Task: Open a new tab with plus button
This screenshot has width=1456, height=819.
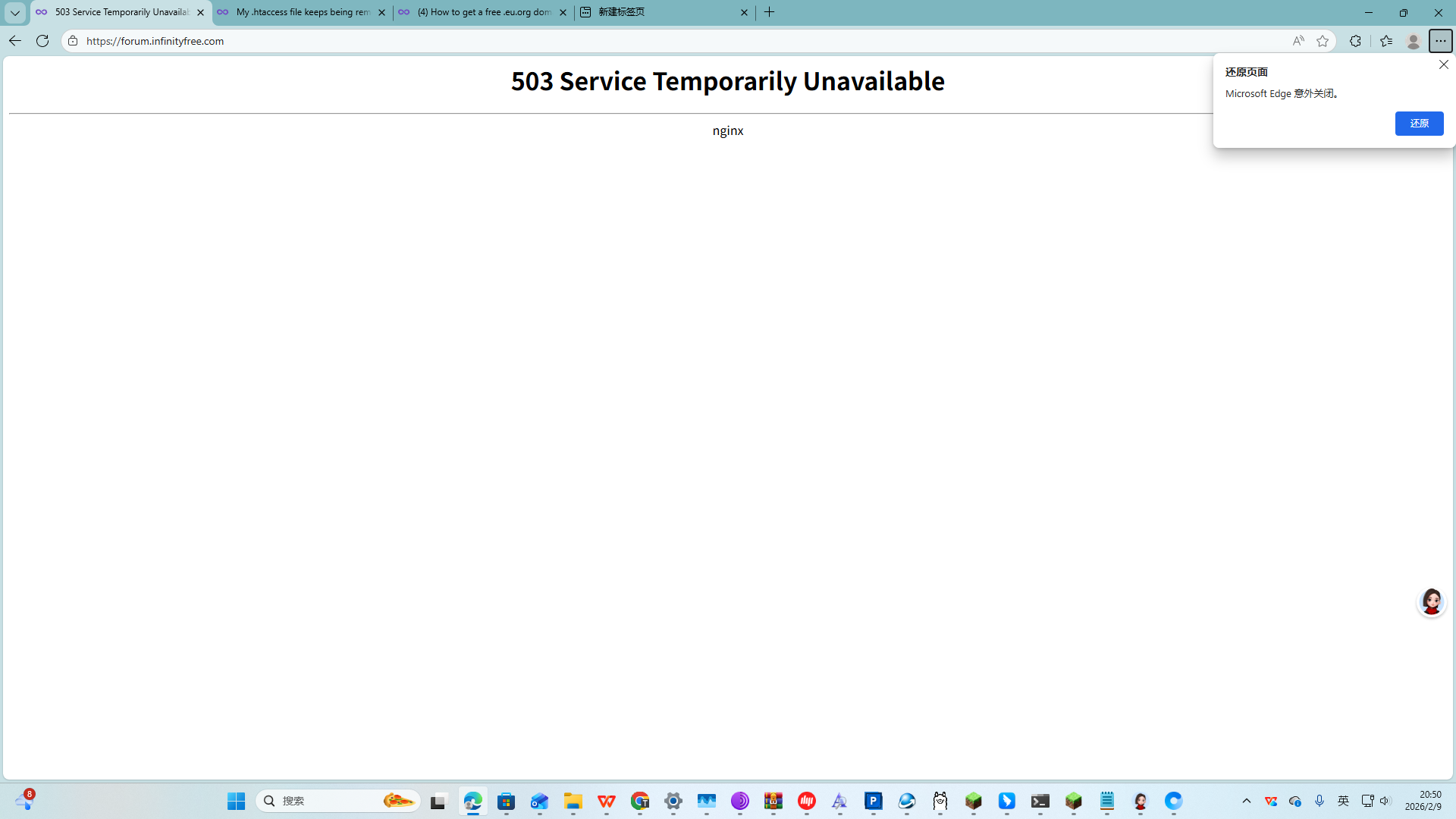Action: 769,12
